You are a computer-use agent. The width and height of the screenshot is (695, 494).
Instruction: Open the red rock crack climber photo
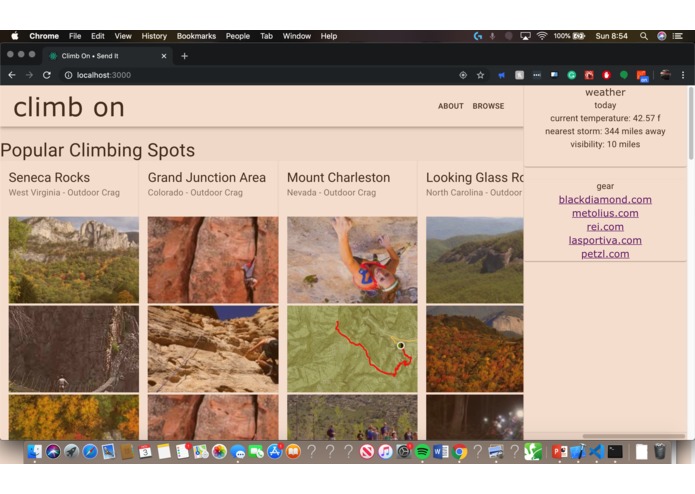point(213,260)
